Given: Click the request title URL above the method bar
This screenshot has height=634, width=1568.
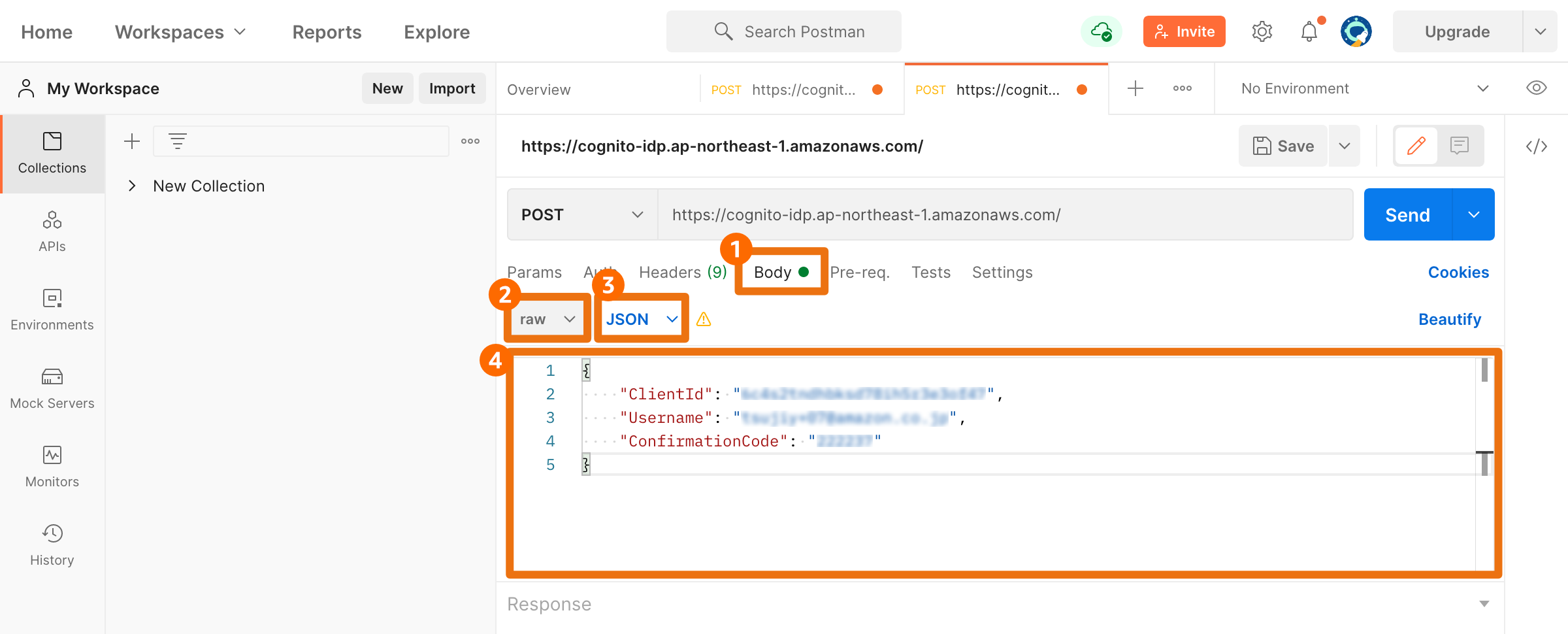Looking at the screenshot, I should pos(722,146).
